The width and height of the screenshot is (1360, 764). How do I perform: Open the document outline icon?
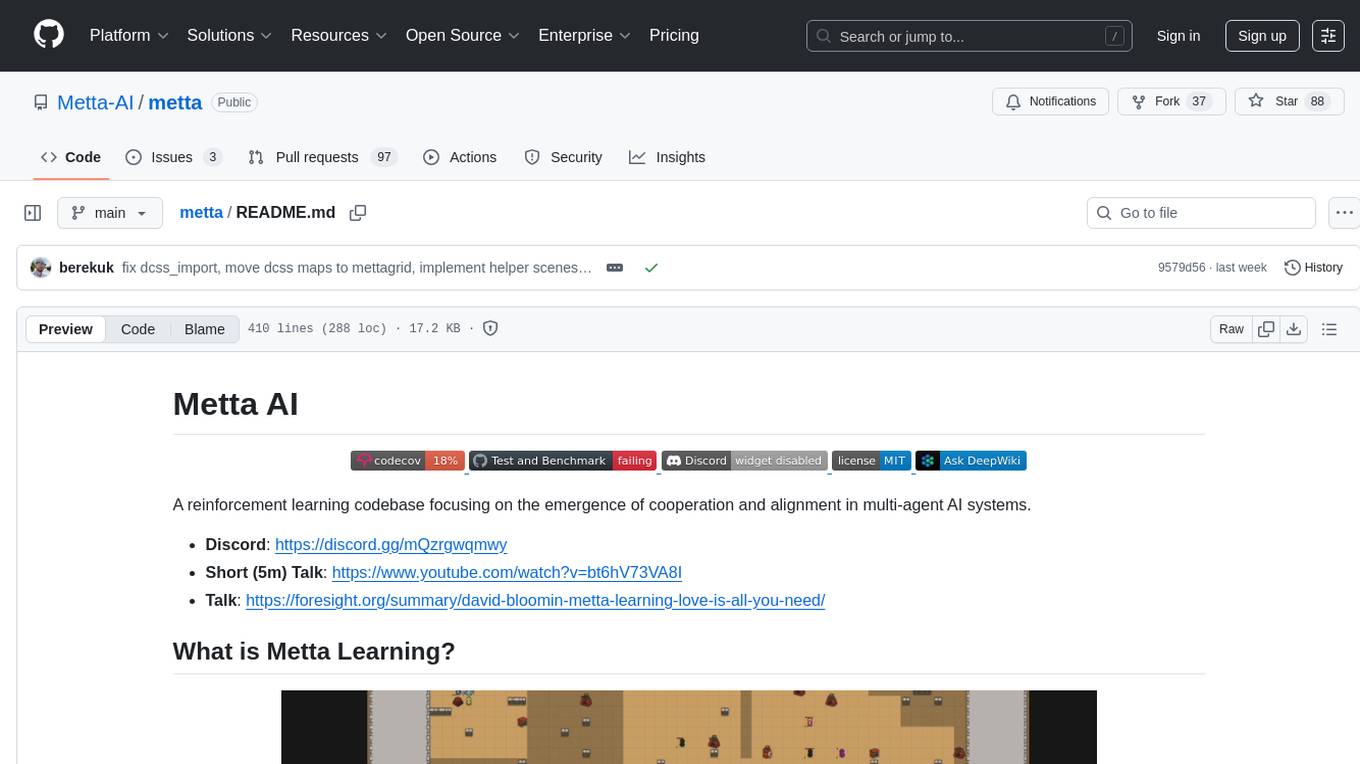[1329, 329]
